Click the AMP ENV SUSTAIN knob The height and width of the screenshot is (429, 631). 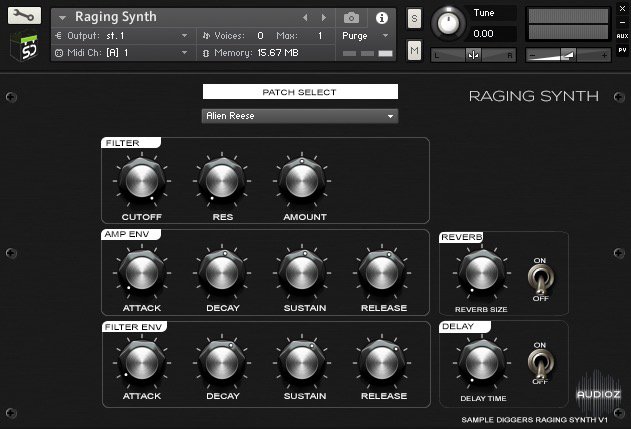(302, 272)
